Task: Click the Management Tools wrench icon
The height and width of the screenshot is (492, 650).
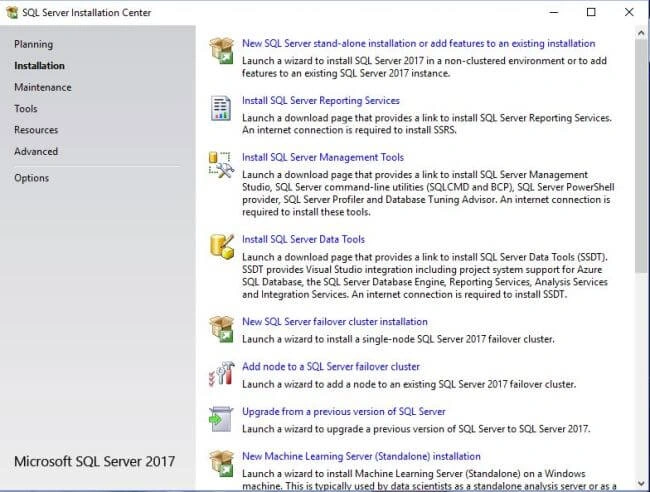Action: coord(221,165)
